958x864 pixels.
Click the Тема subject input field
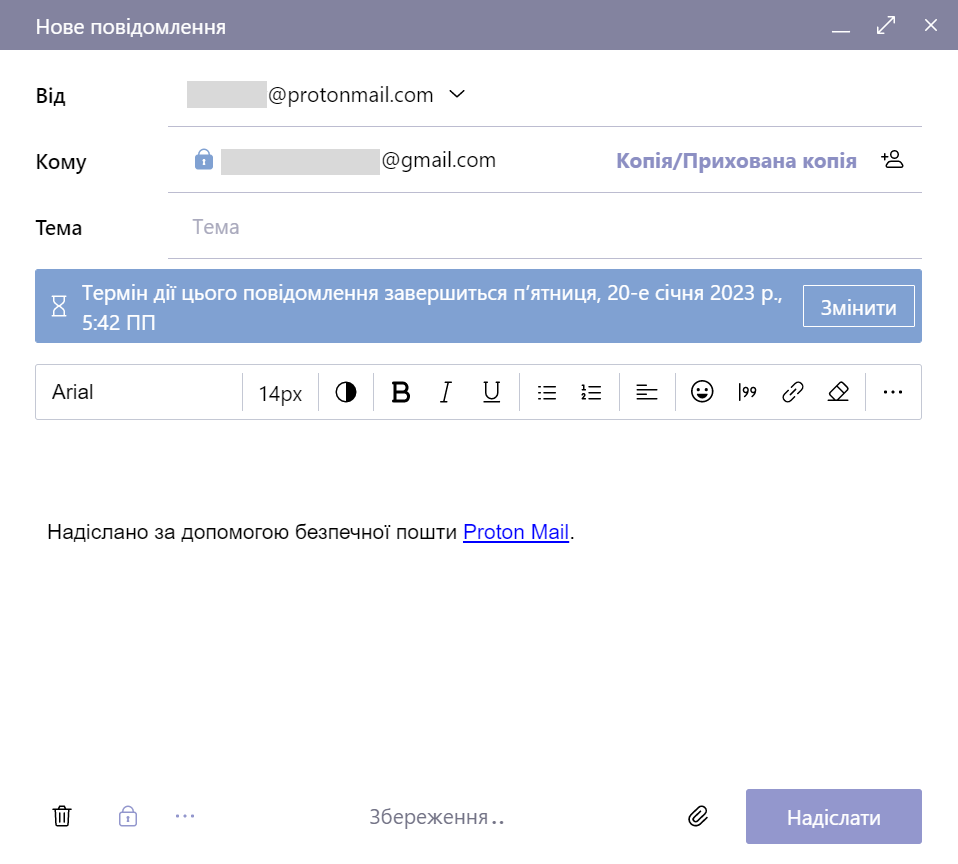(545, 227)
